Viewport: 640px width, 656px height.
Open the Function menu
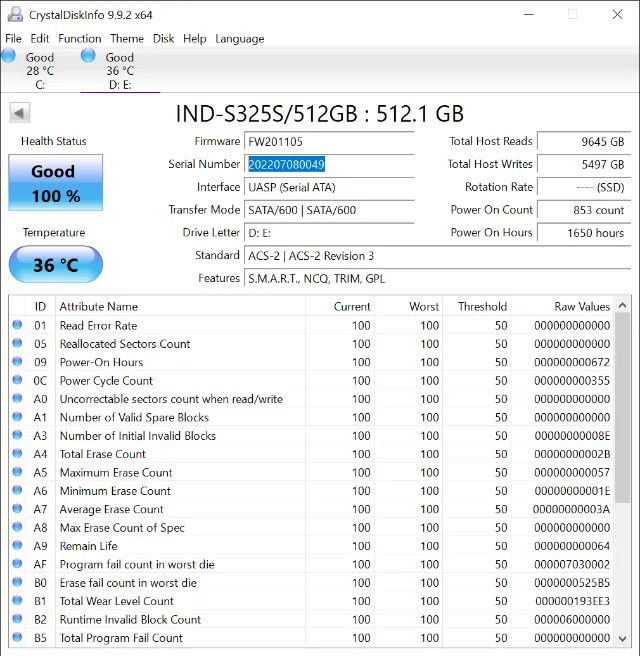tap(80, 38)
